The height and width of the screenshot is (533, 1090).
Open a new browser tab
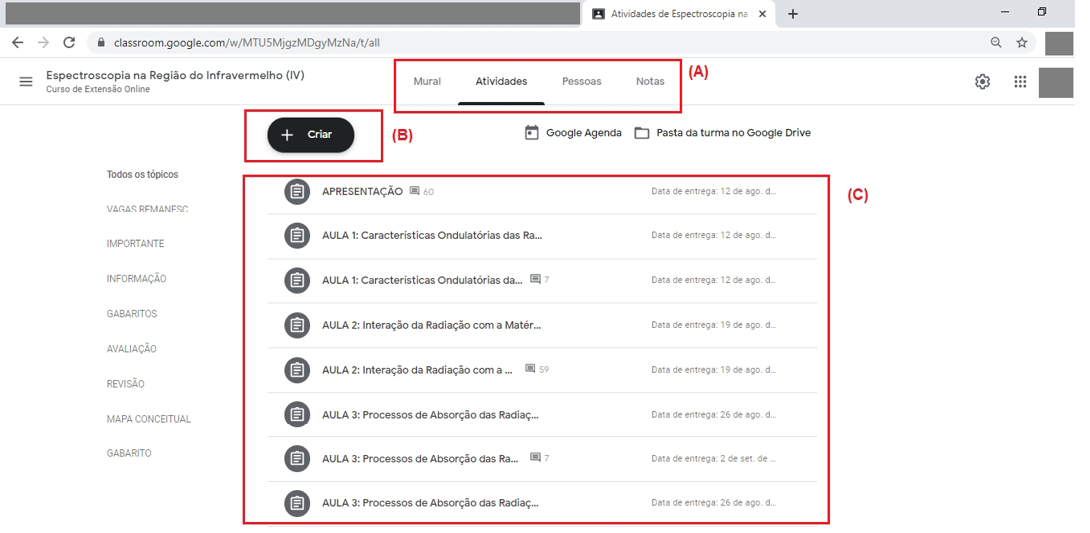pyautogui.click(x=793, y=14)
